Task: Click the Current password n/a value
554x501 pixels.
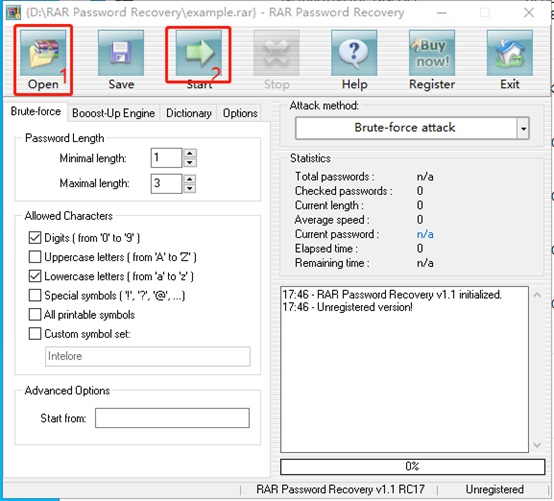Action: tap(425, 234)
